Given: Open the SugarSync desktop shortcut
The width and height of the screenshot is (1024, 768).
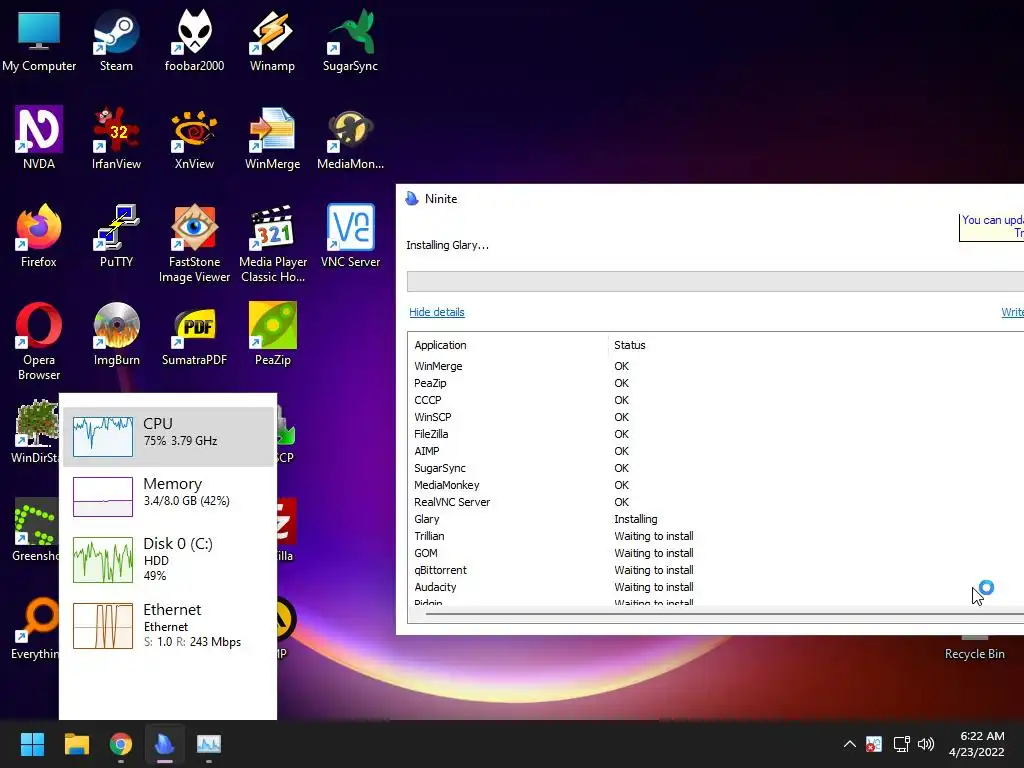Looking at the screenshot, I should pyautogui.click(x=350, y=40).
